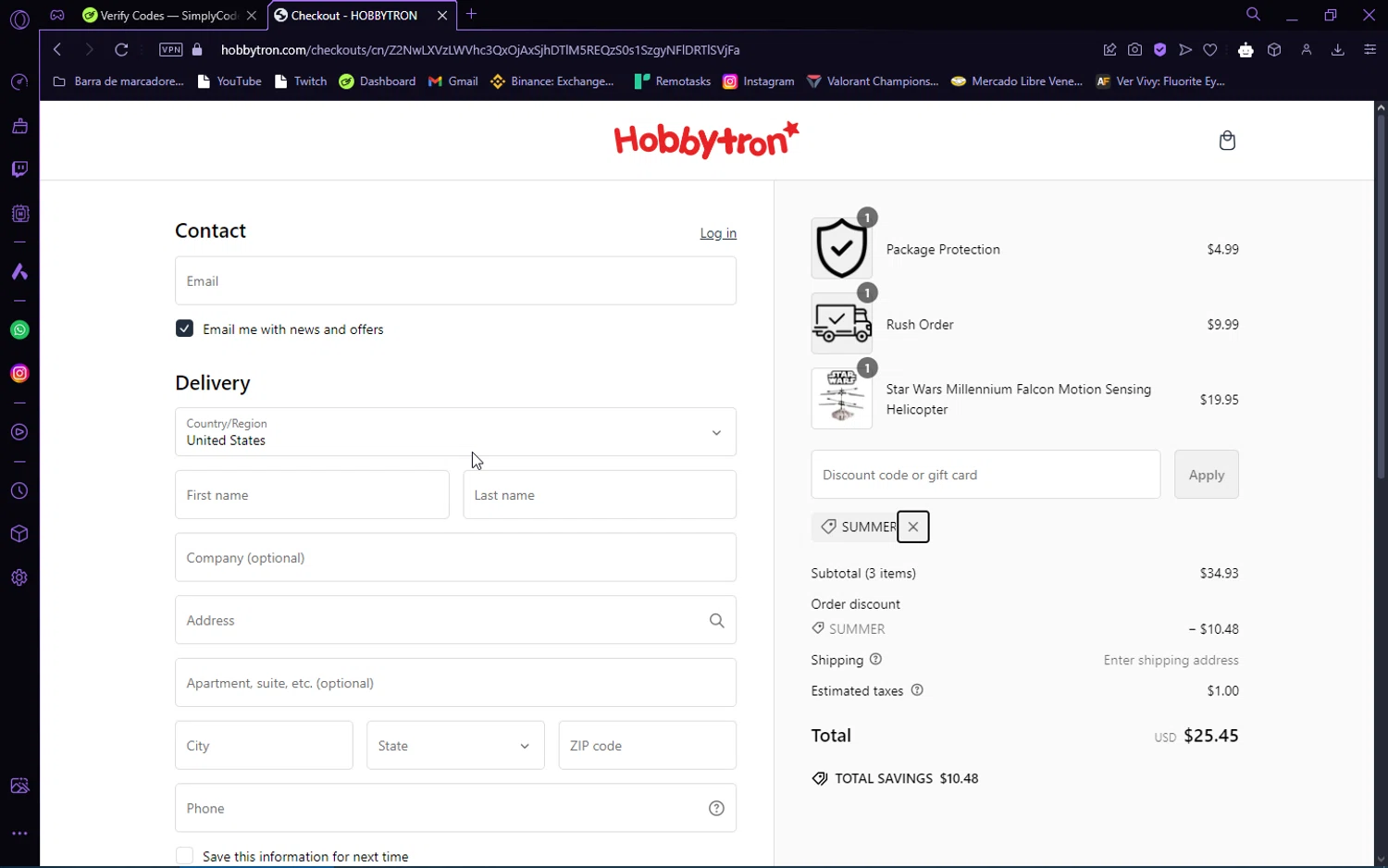Open Extensions cube icon in sidebar
The height and width of the screenshot is (868, 1388).
tap(19, 534)
